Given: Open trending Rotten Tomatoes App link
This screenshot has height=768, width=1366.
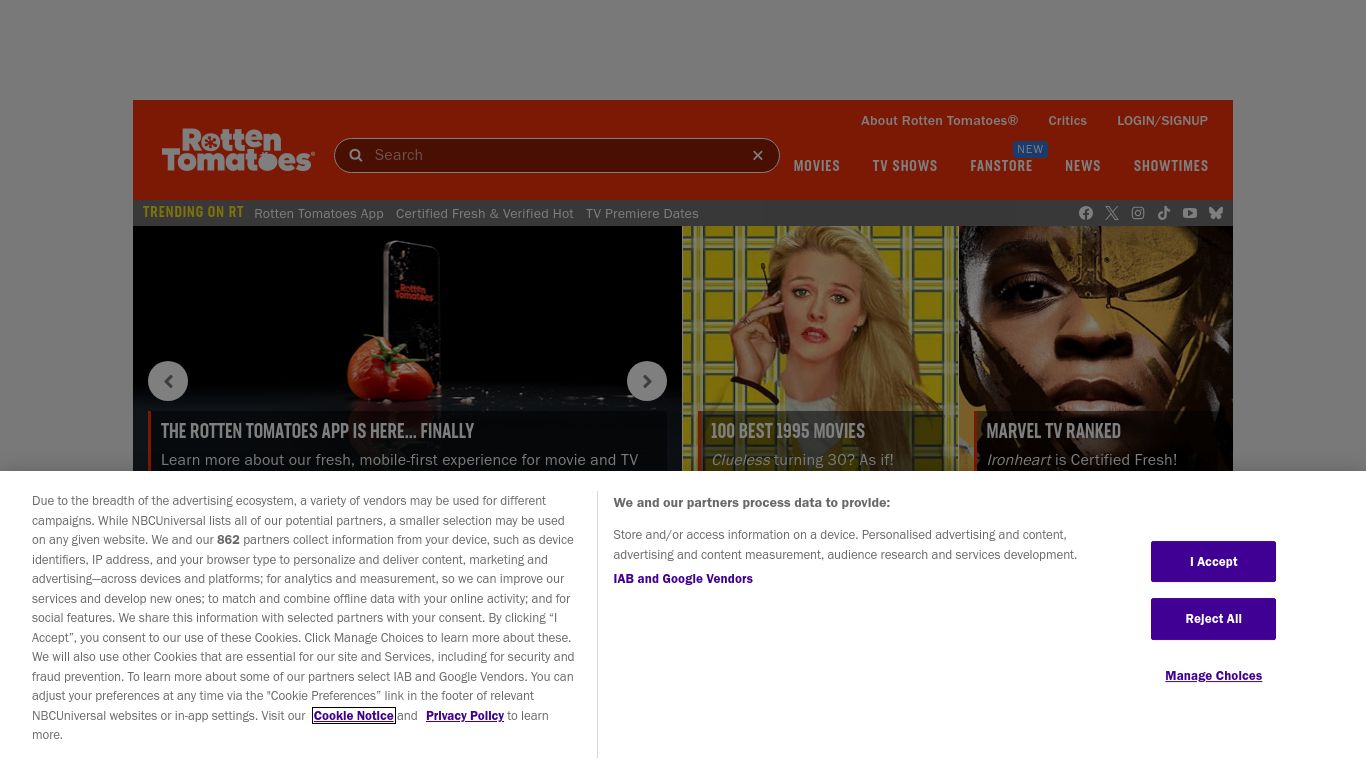Looking at the screenshot, I should coord(319,213).
